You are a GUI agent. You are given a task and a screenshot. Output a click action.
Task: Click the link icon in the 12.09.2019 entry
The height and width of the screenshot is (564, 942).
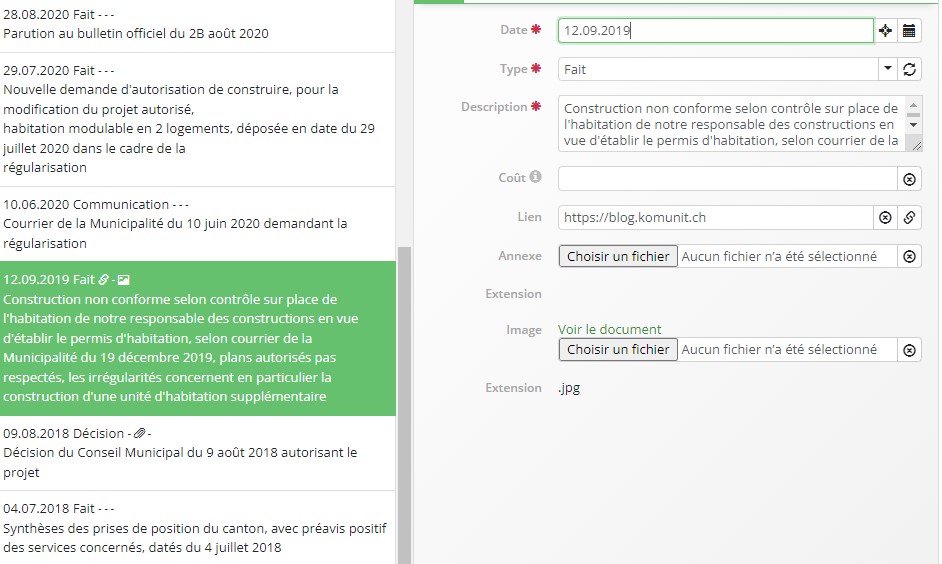click(x=103, y=279)
